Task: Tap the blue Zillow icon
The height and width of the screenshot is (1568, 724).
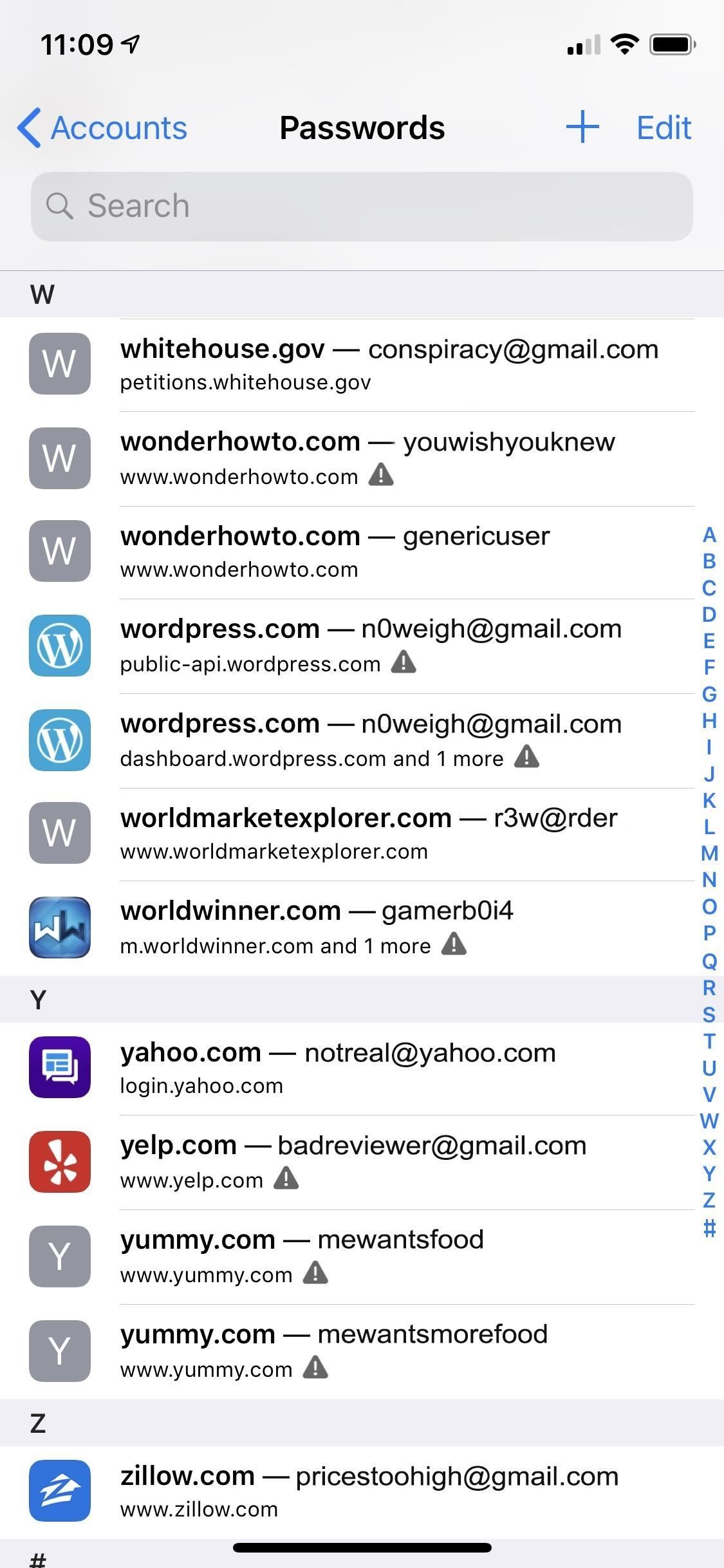Action: 60,1491
